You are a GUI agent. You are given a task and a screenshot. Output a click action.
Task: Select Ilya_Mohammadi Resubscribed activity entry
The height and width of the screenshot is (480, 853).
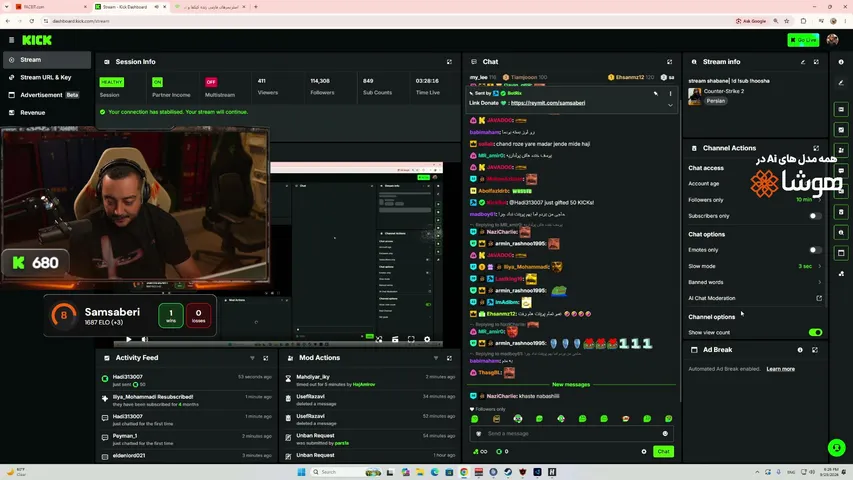coord(186,401)
